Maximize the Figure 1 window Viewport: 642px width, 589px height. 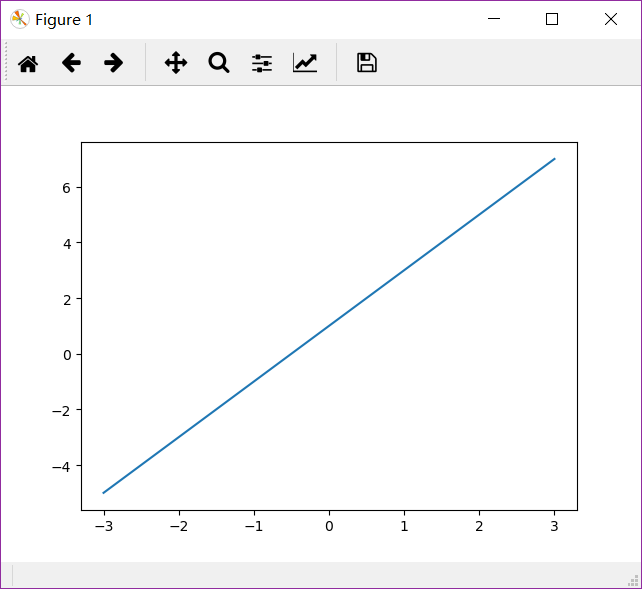click(552, 19)
